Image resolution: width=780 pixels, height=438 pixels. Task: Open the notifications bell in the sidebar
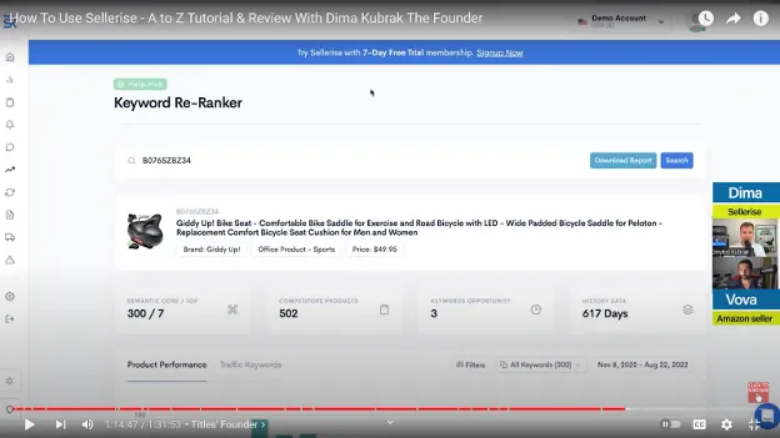(10, 124)
